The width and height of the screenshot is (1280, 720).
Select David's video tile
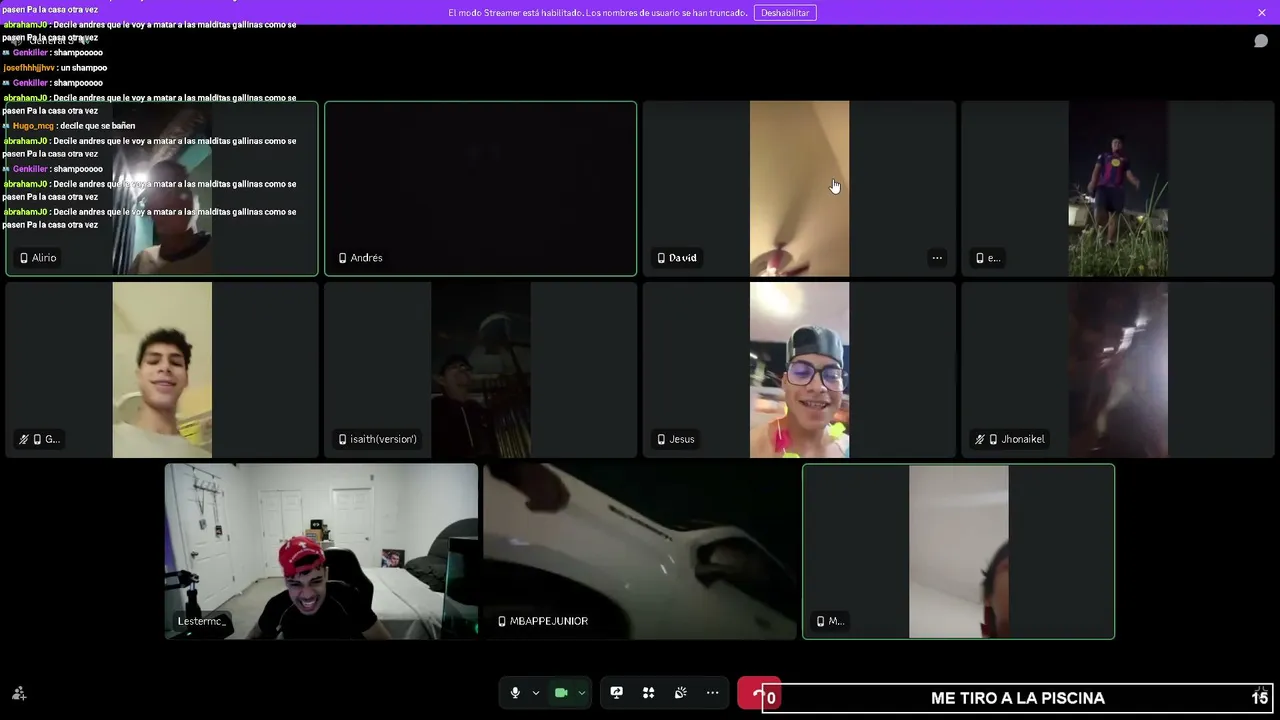tap(799, 188)
